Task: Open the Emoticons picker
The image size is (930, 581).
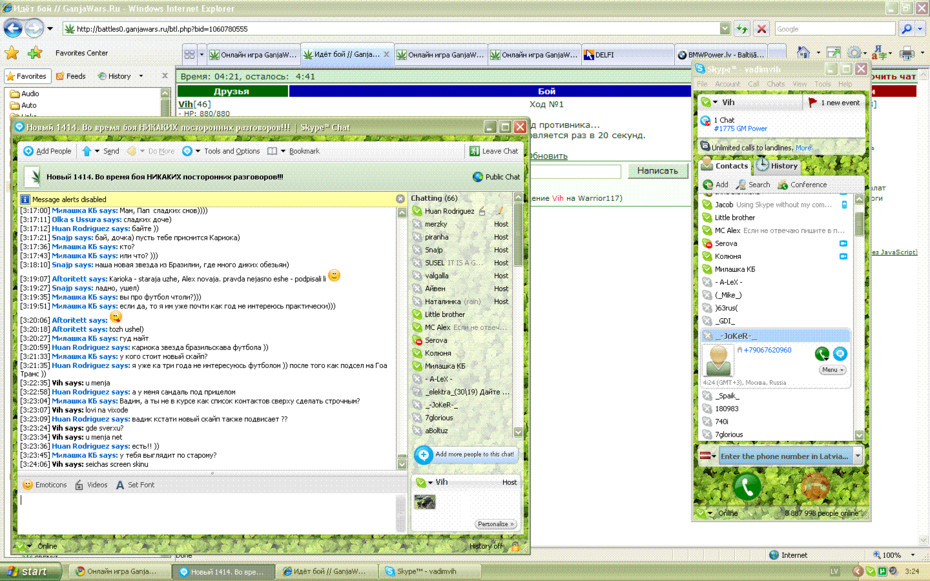Action: [x=45, y=485]
